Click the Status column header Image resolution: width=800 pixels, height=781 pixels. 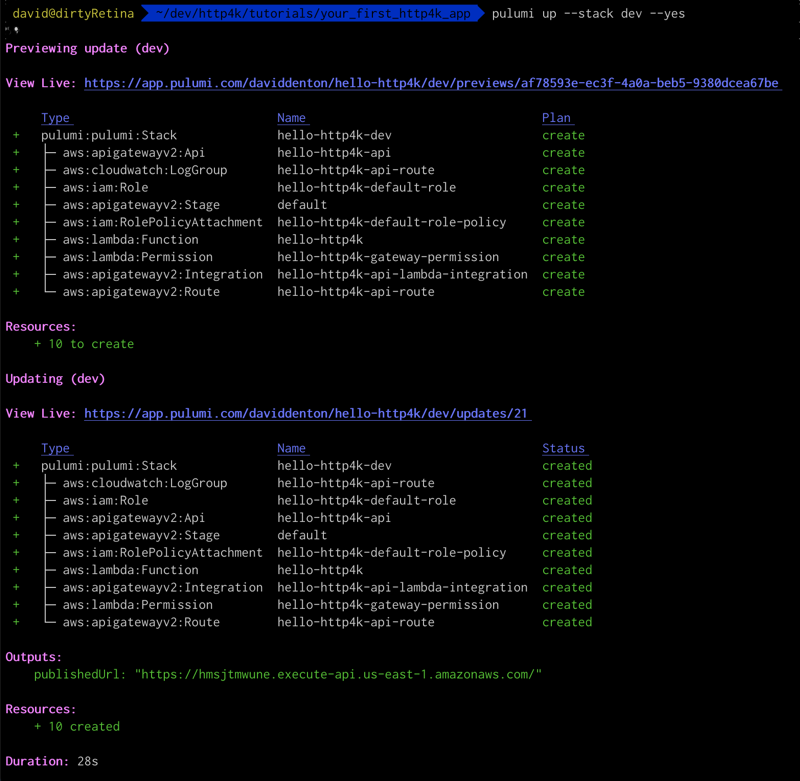pyautogui.click(x=563, y=448)
